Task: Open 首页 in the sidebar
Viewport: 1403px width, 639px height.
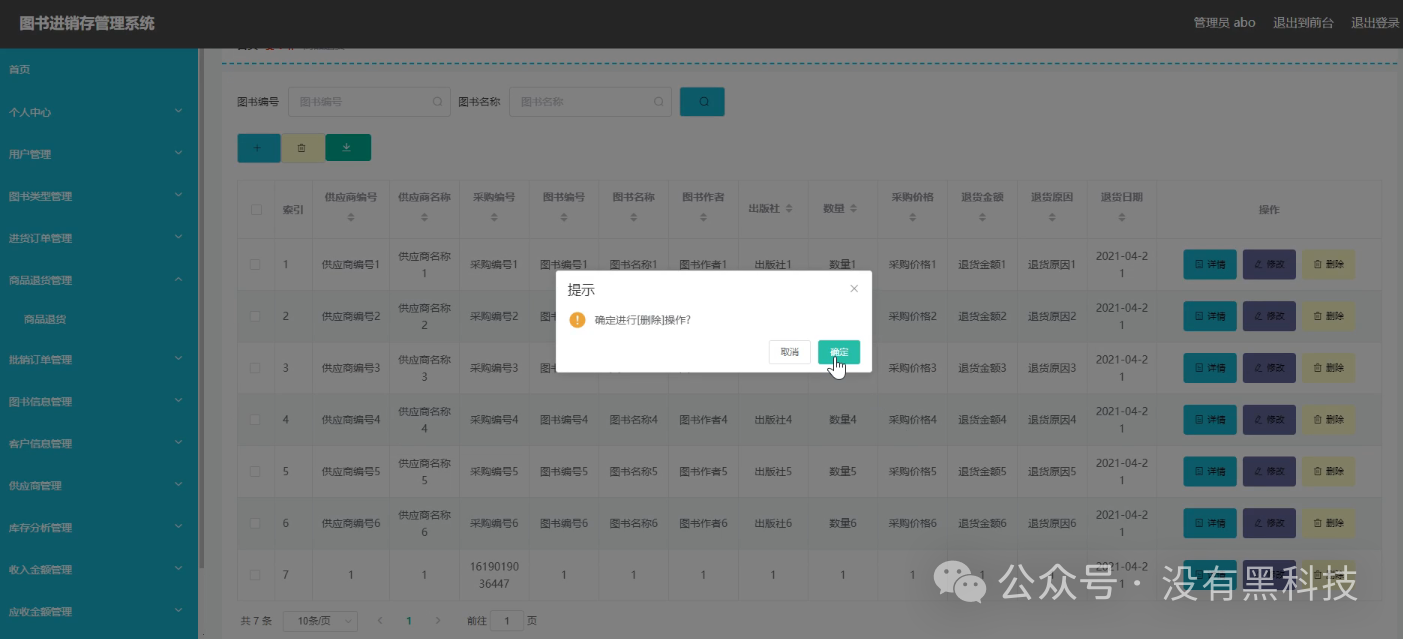Action: click(x=99, y=69)
